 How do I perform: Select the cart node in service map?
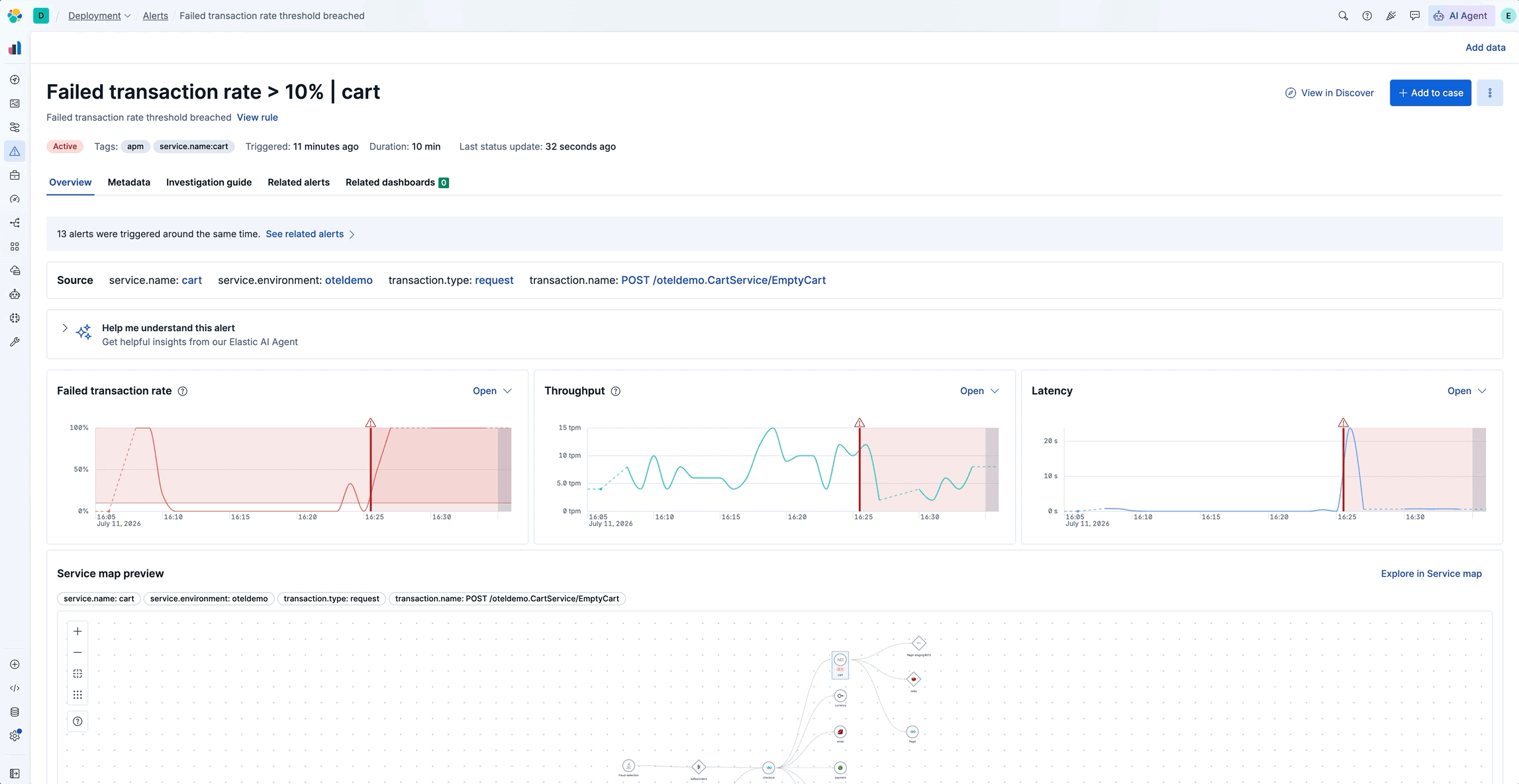[840, 665]
